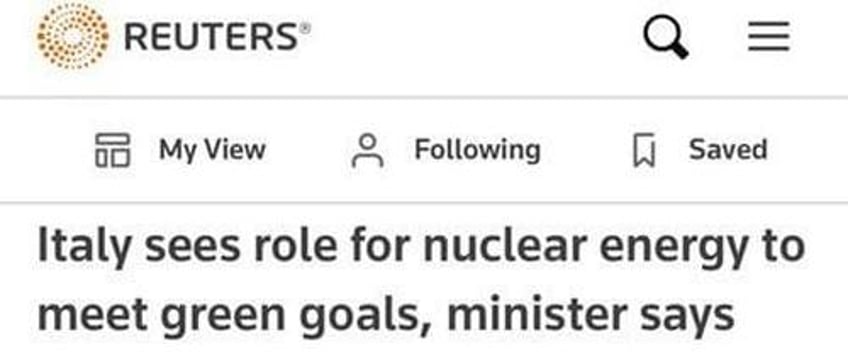Switch to the My View tab label

point(212,150)
